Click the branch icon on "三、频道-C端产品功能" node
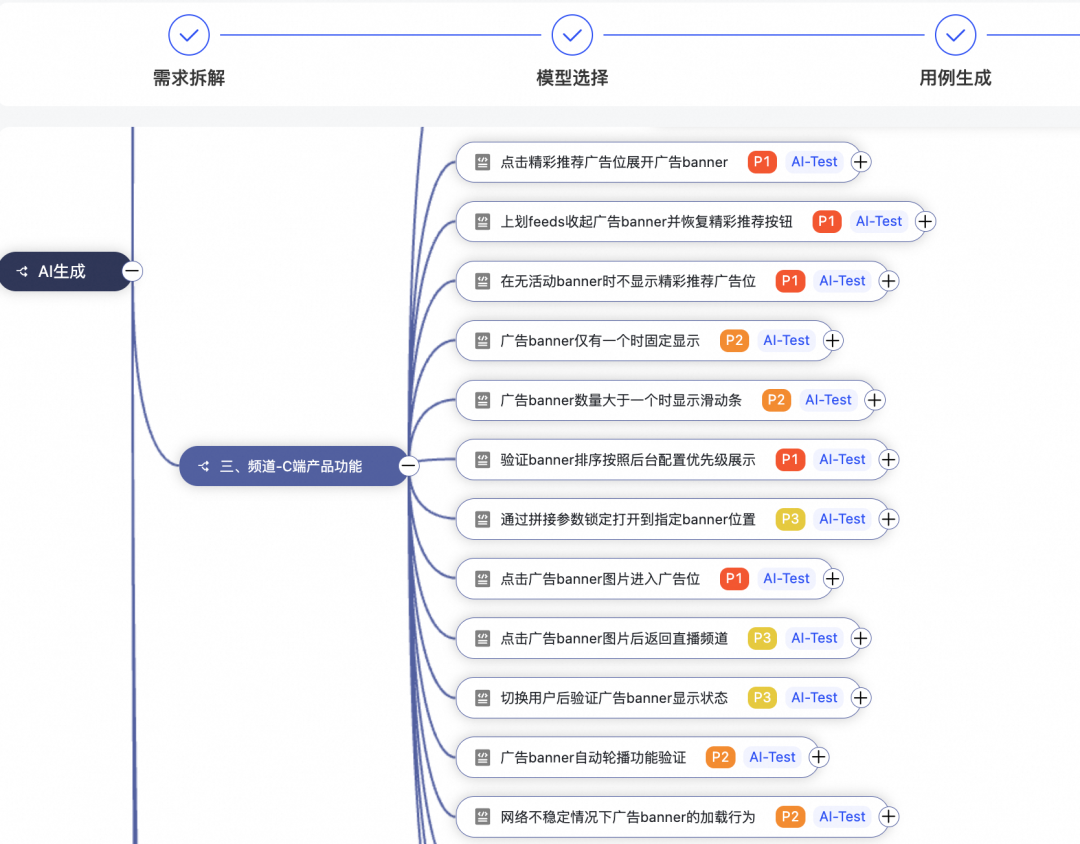The height and width of the screenshot is (844, 1080). tap(202, 465)
